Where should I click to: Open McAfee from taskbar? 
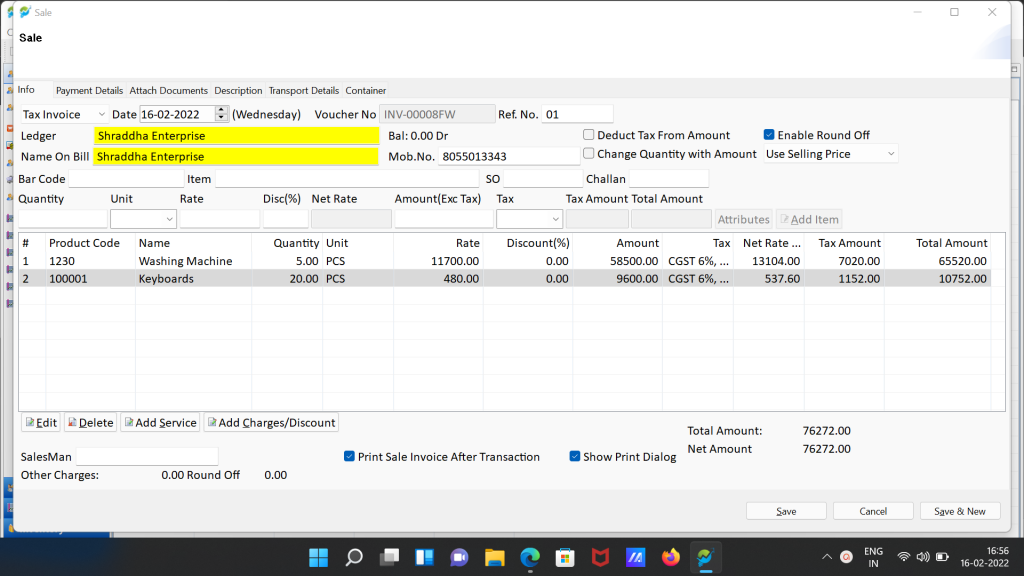pyautogui.click(x=601, y=557)
